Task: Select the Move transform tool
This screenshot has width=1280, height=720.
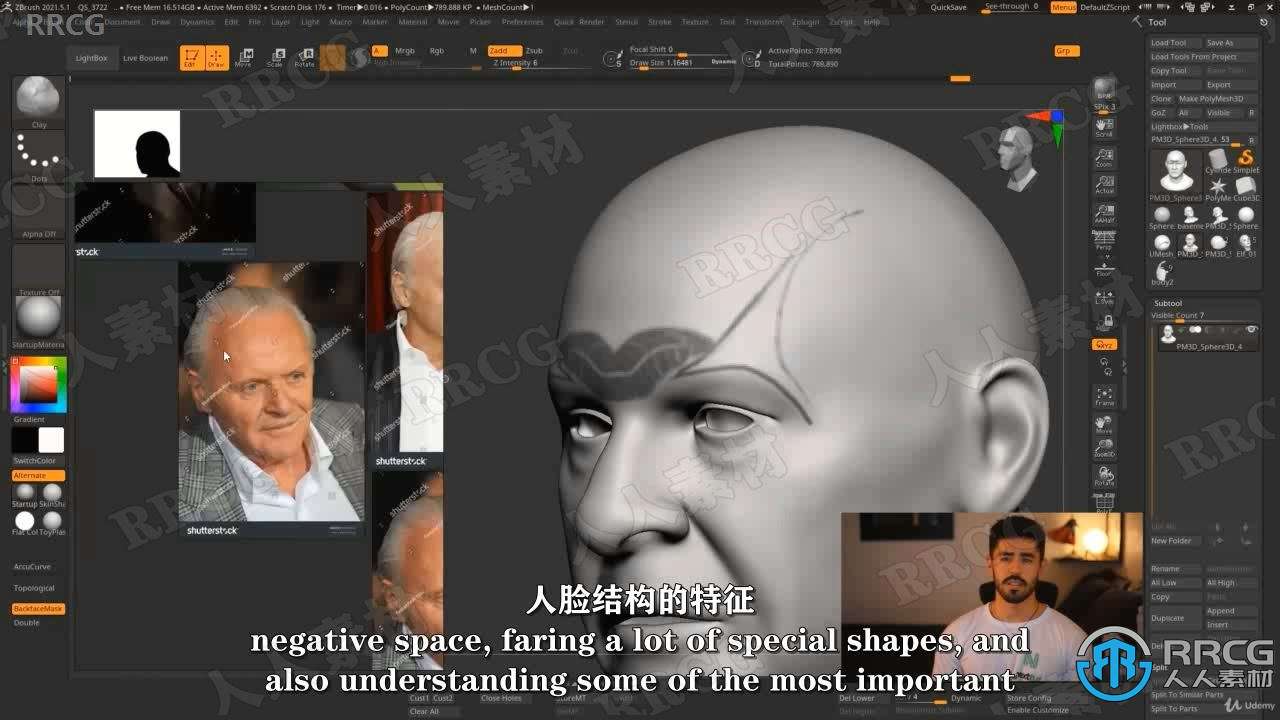Action: 243,58
